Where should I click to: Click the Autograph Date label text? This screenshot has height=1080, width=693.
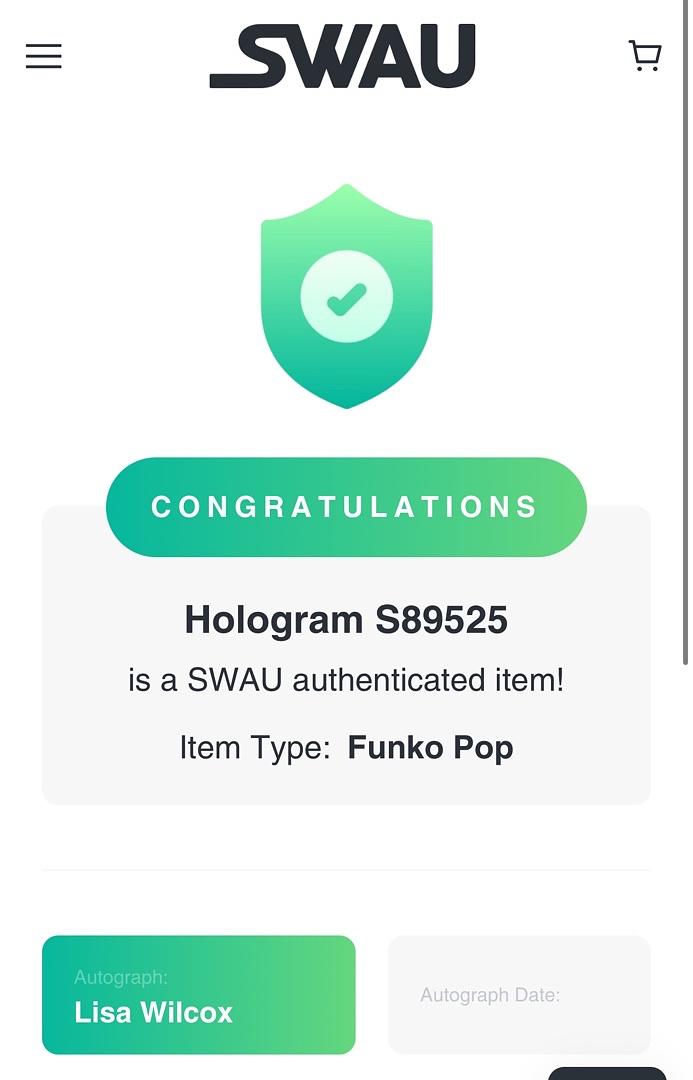[x=490, y=995]
